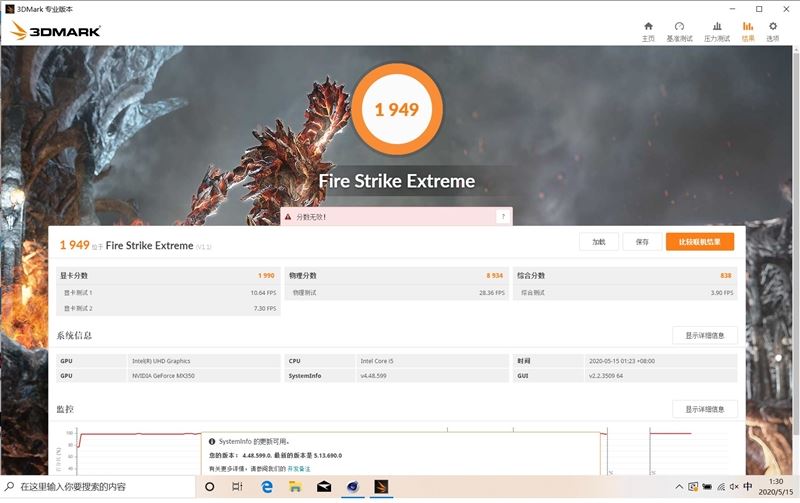Viewport: 800px width, 503px height.
Task: Click the muted volume tray icon
Action: [x=734, y=487]
